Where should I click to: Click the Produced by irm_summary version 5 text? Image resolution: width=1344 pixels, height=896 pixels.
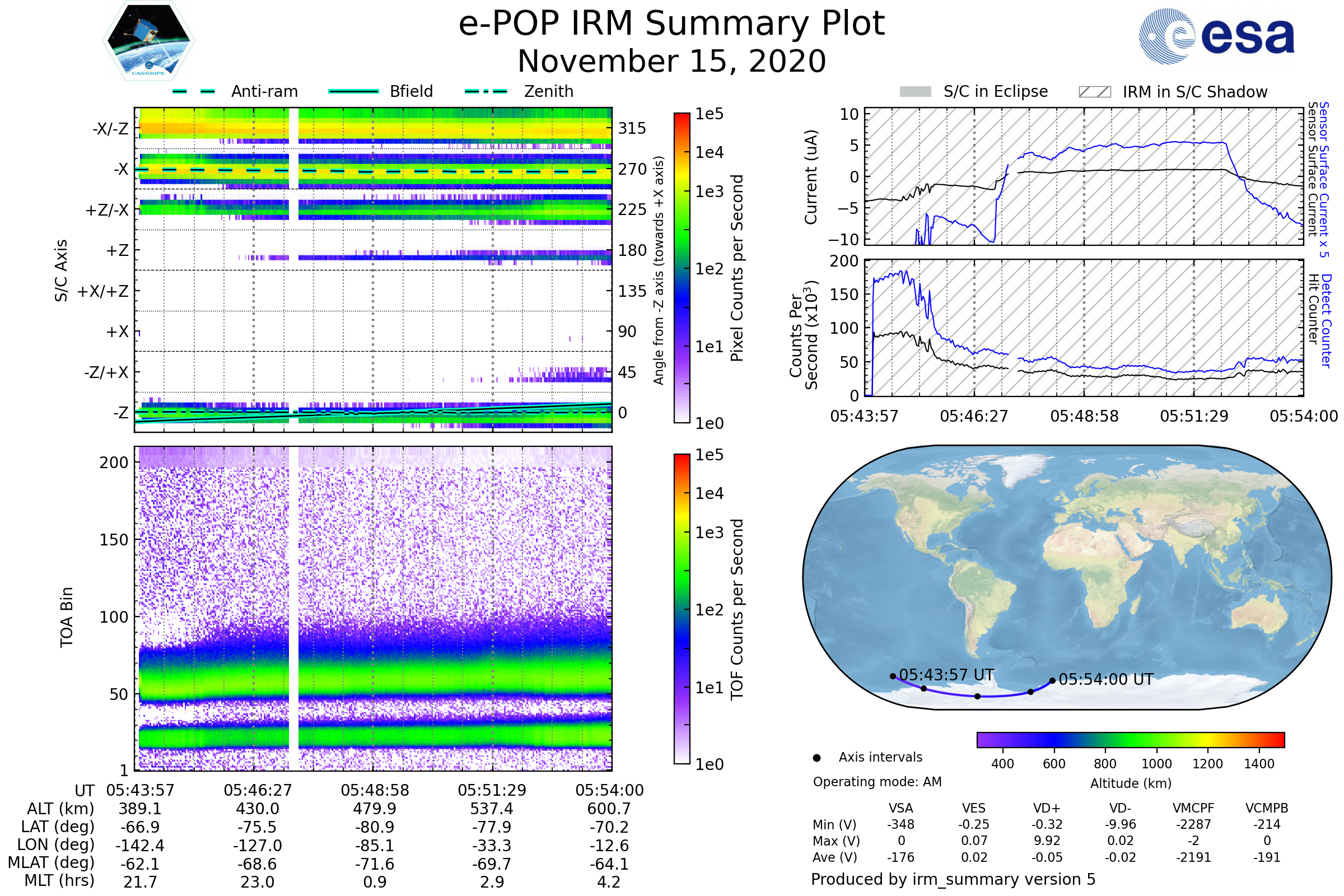tap(953, 879)
